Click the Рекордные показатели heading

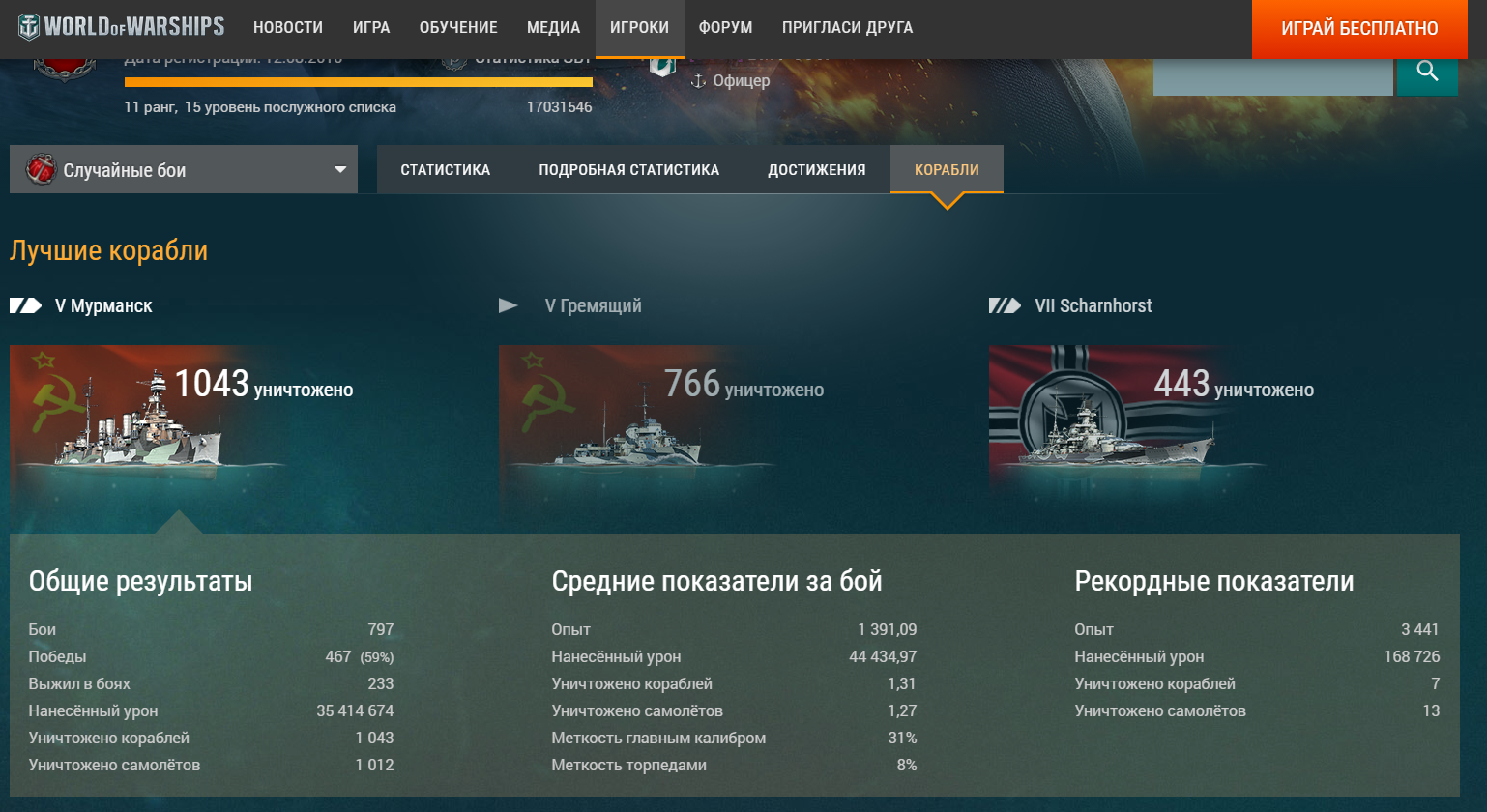(1214, 581)
